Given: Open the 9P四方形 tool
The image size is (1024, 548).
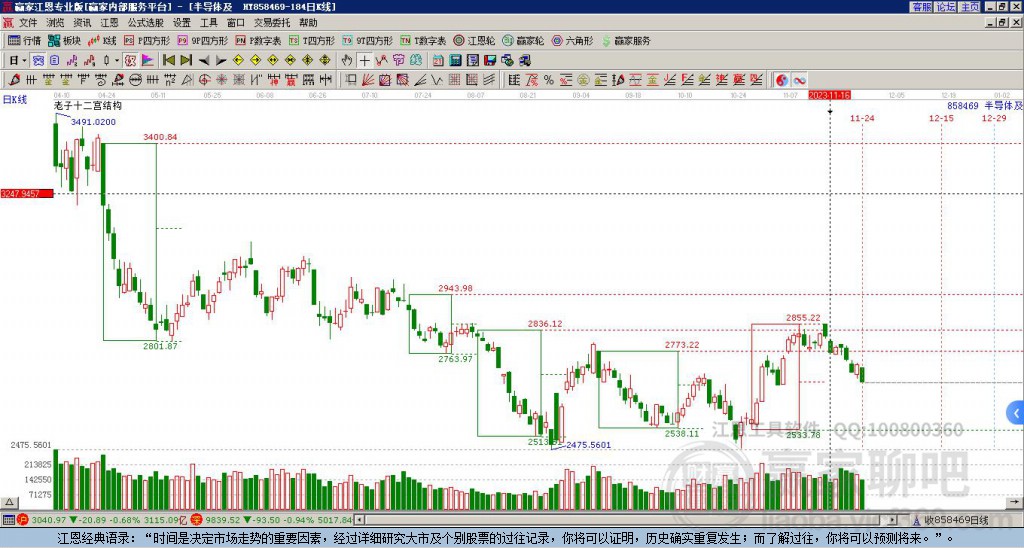Looking at the screenshot, I should [202, 40].
